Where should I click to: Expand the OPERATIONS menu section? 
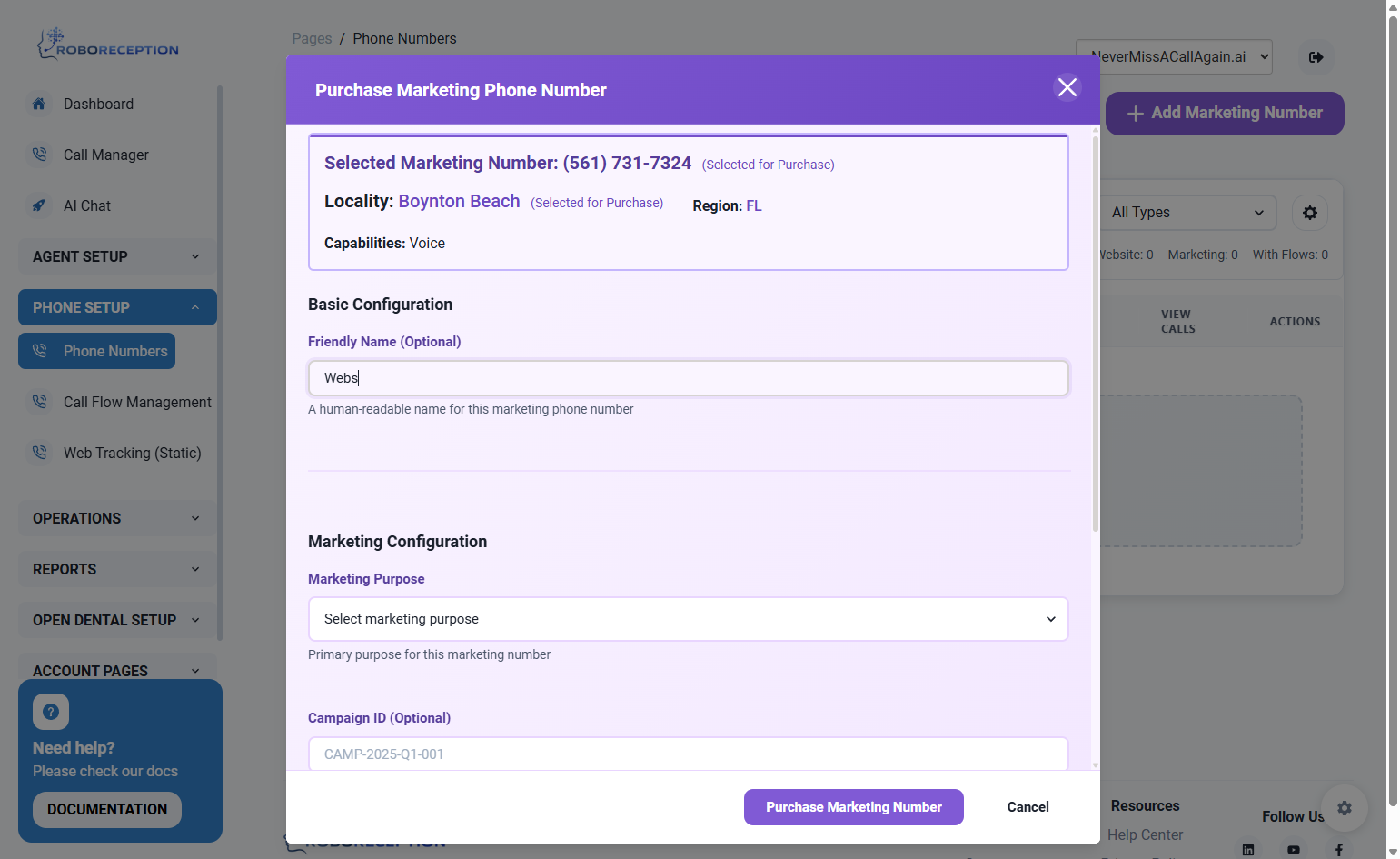[117, 518]
